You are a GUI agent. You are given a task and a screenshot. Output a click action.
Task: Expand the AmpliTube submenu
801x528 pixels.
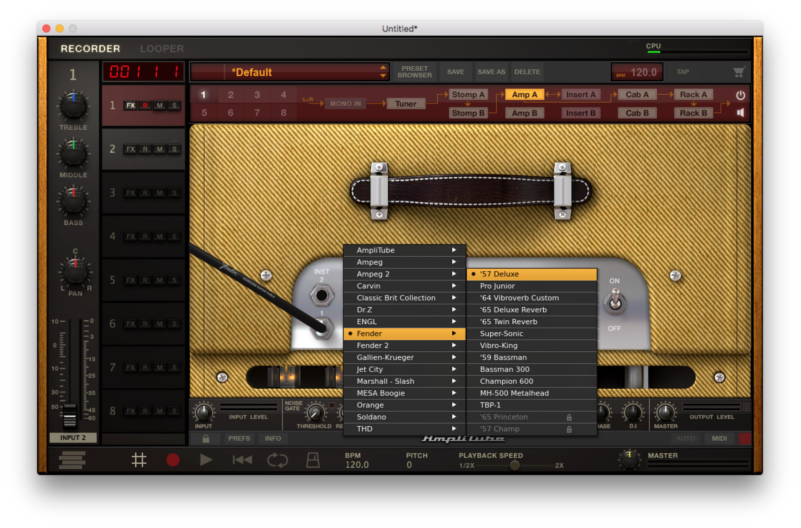tap(405, 250)
